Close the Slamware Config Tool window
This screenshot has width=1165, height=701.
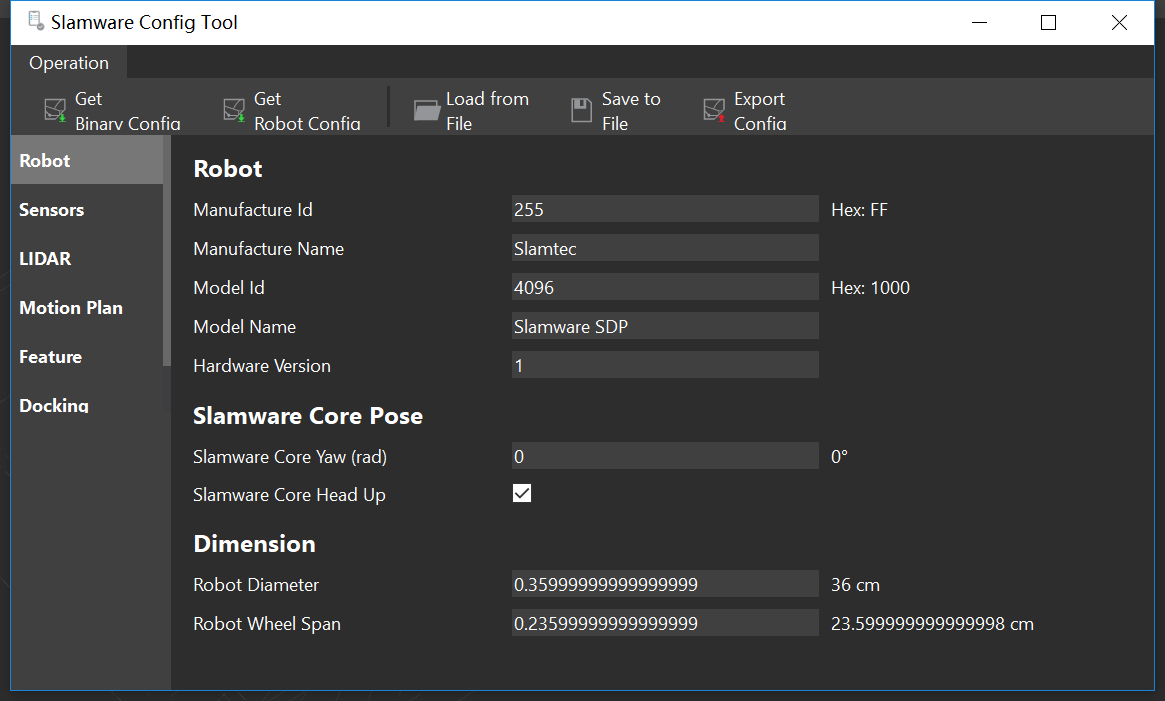click(1119, 22)
